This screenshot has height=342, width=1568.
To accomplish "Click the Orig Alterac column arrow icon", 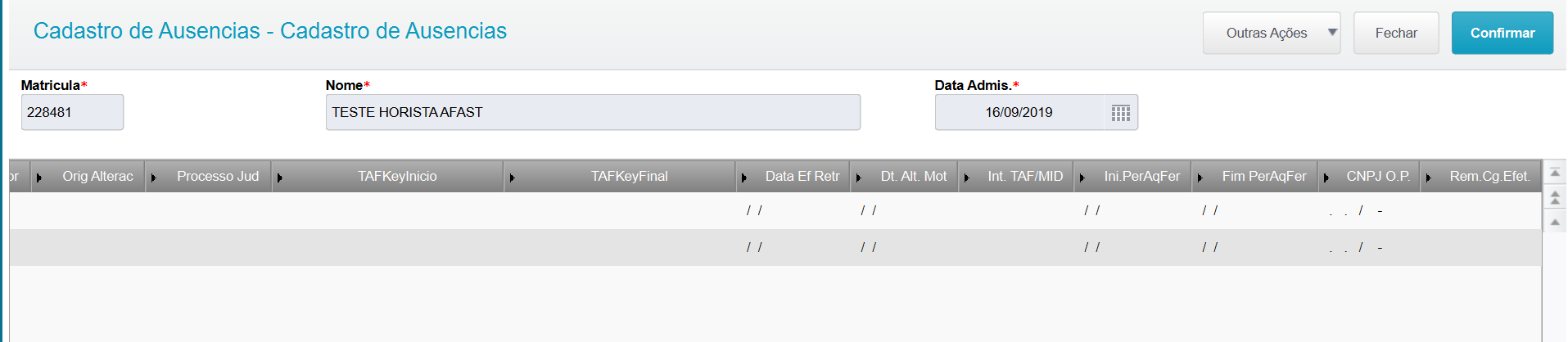I will click(39, 178).
